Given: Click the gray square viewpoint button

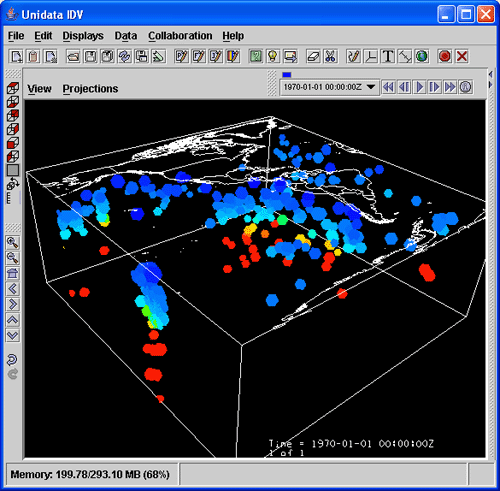Looking at the screenshot, I should [13, 170].
